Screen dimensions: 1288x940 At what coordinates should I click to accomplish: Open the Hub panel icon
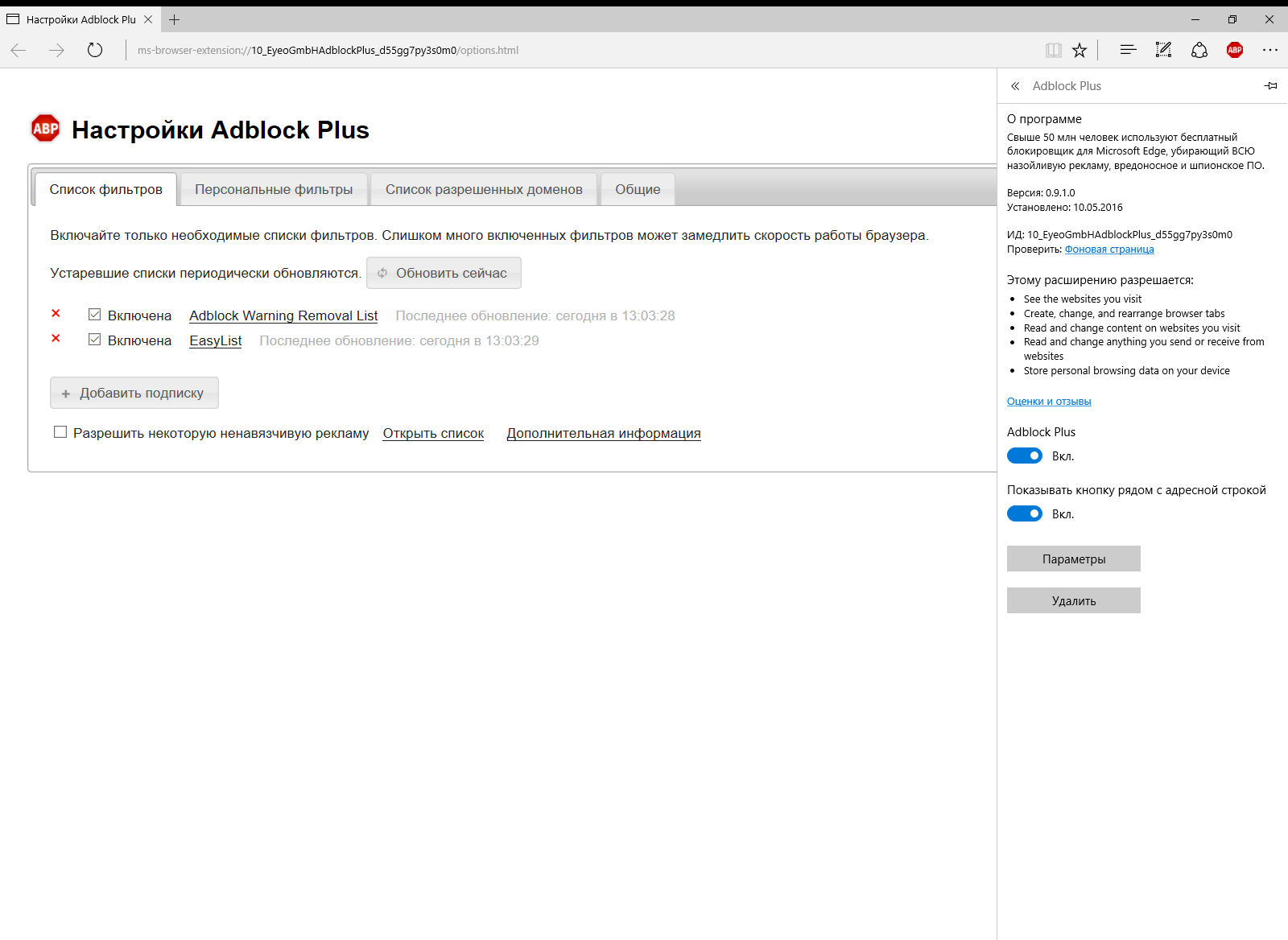[x=1128, y=50]
